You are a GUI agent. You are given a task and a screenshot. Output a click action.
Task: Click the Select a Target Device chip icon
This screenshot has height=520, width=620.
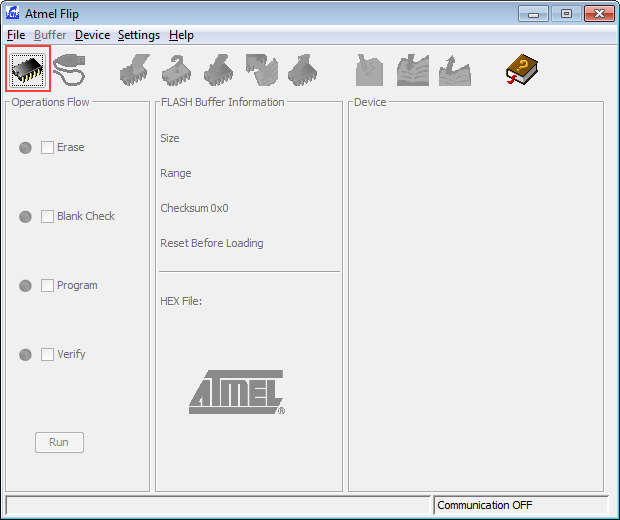coord(28,70)
